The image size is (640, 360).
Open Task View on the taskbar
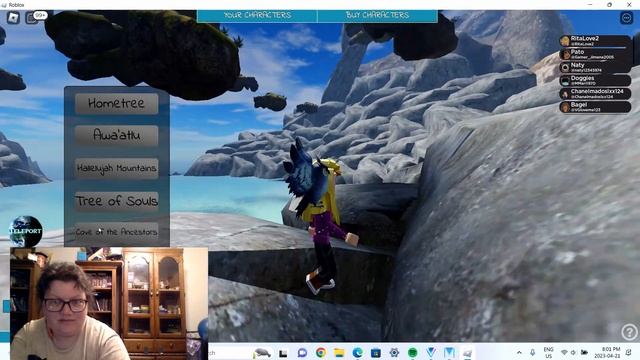283,353
